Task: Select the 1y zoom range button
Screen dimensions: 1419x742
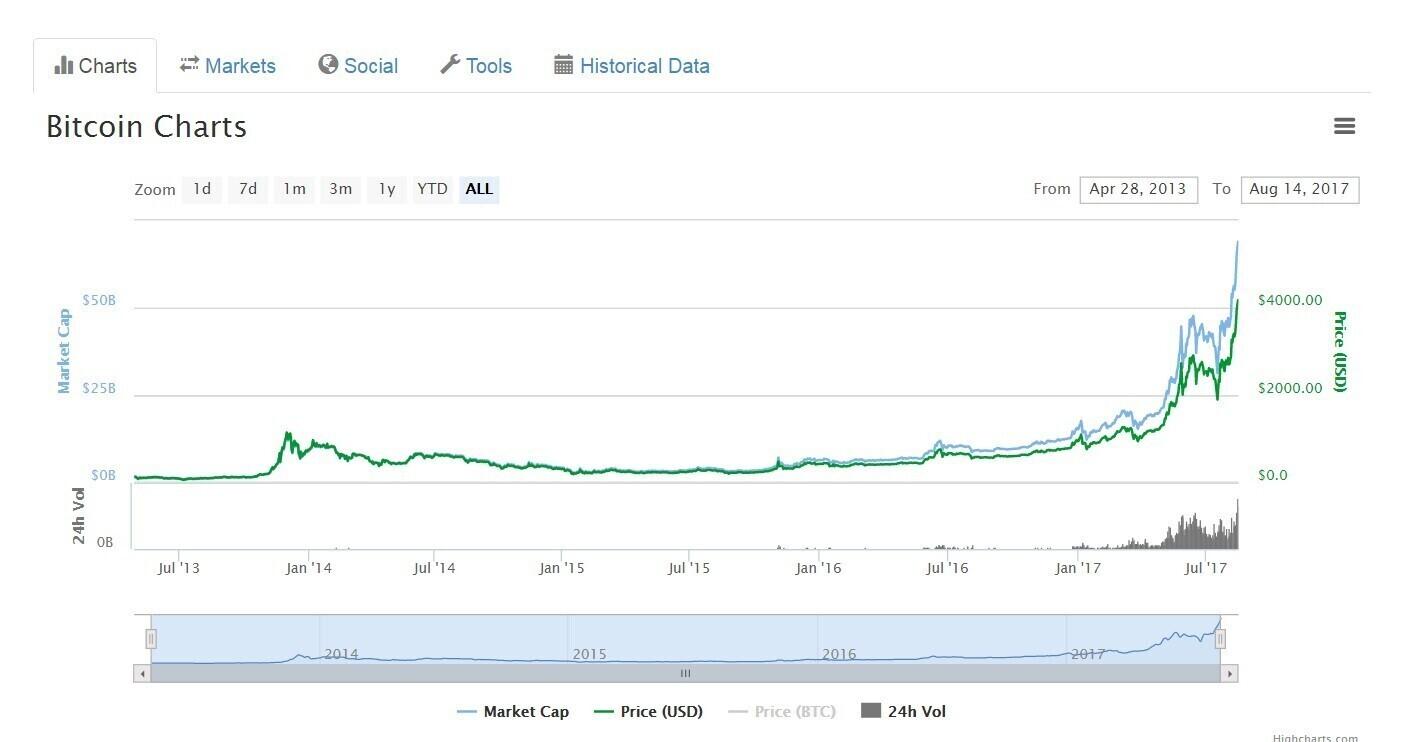Action: point(387,189)
